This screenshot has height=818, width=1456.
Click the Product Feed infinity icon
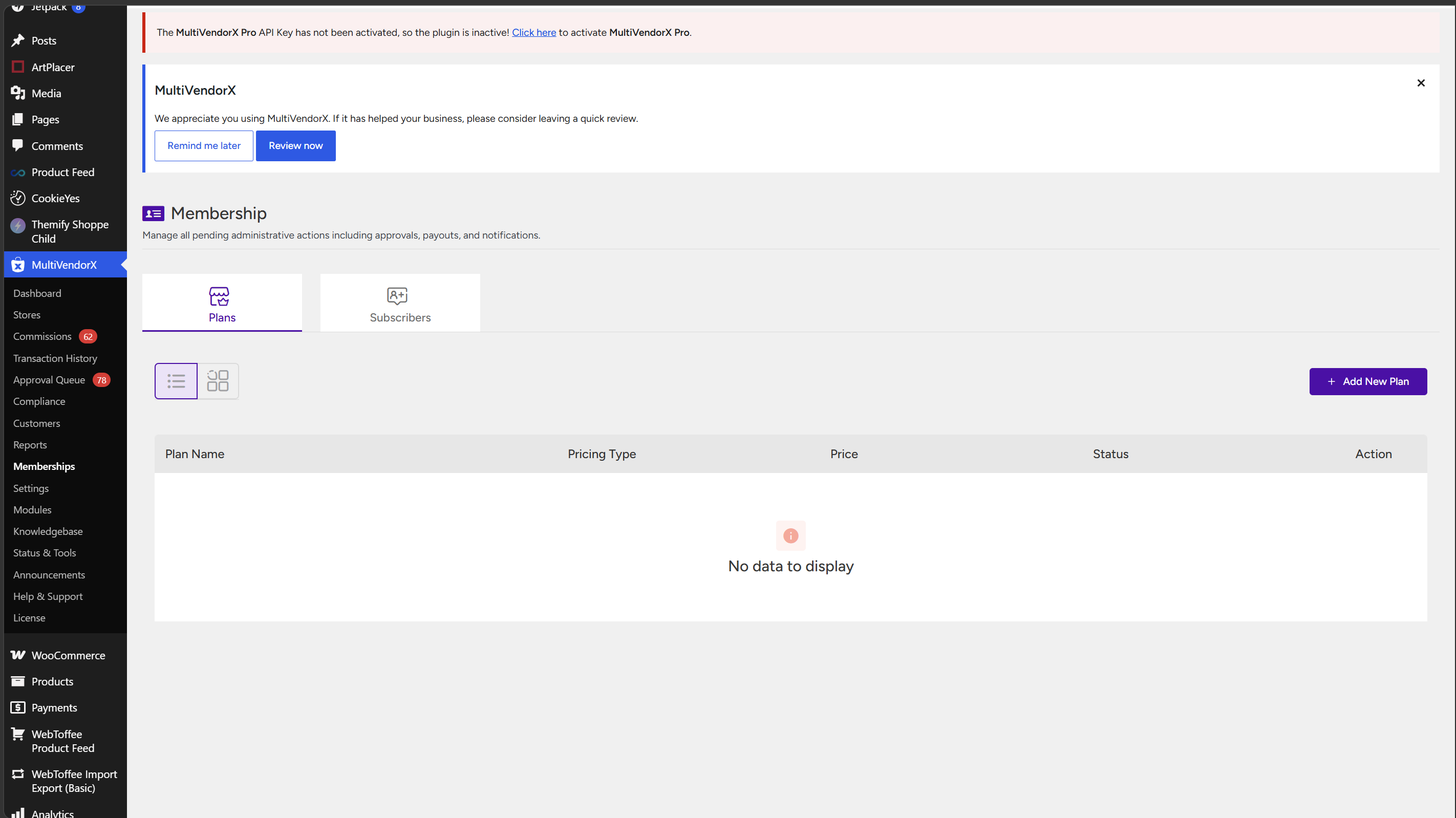(18, 173)
